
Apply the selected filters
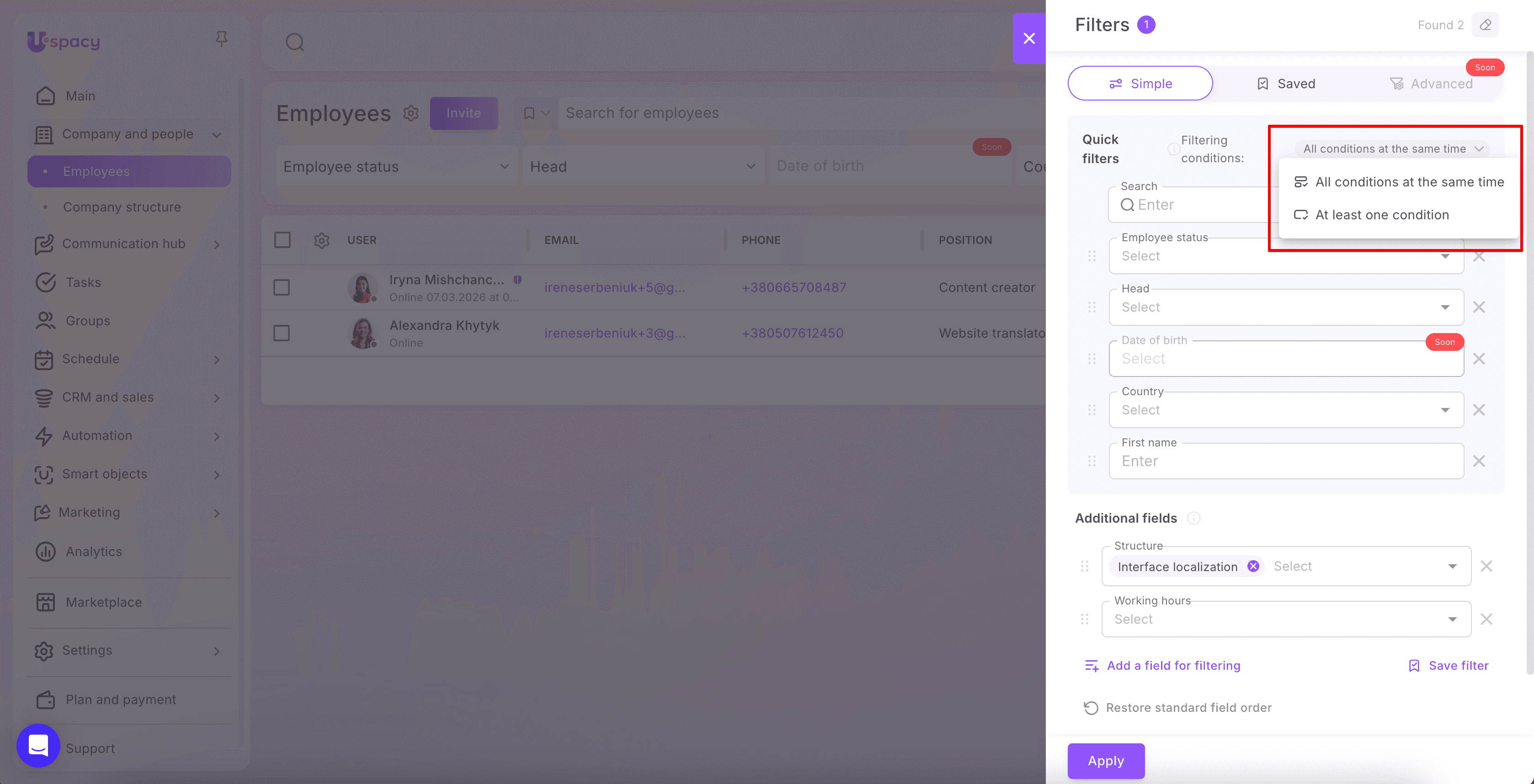coord(1106,761)
